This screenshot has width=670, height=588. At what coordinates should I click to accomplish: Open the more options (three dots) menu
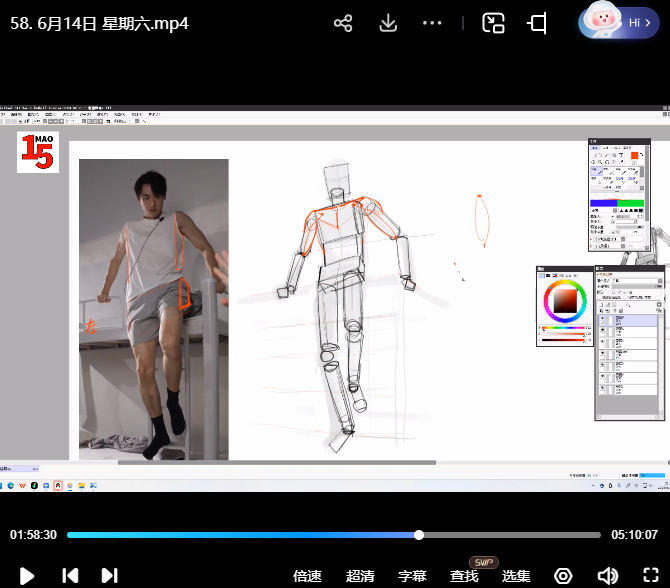(432, 23)
